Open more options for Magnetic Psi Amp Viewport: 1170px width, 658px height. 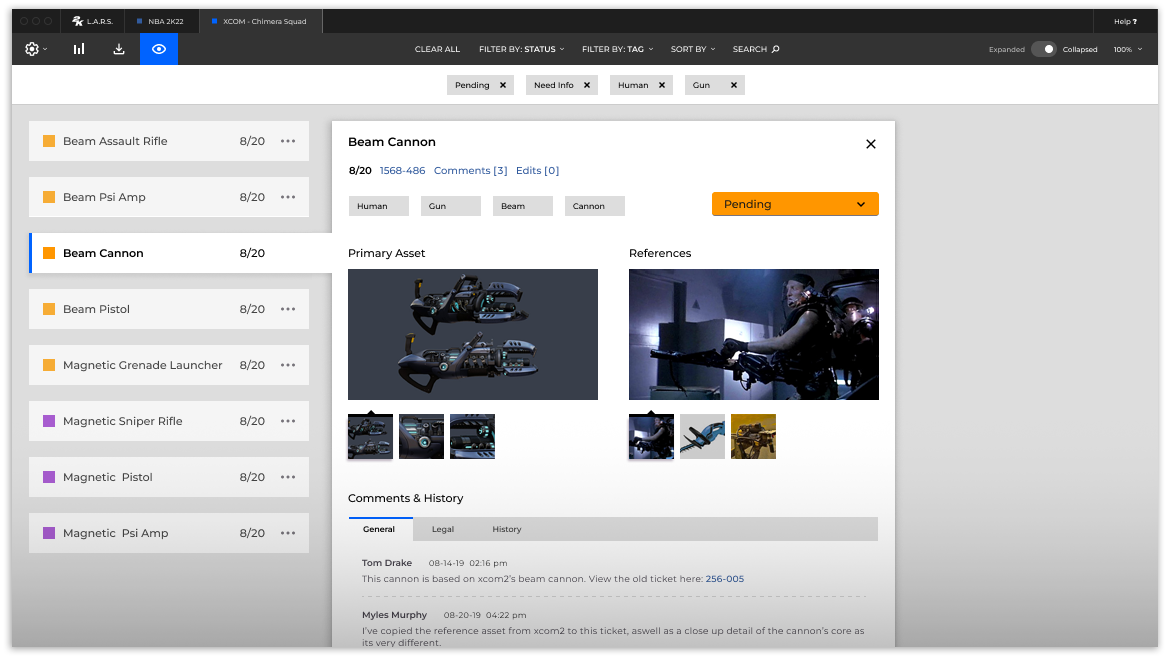tap(288, 533)
